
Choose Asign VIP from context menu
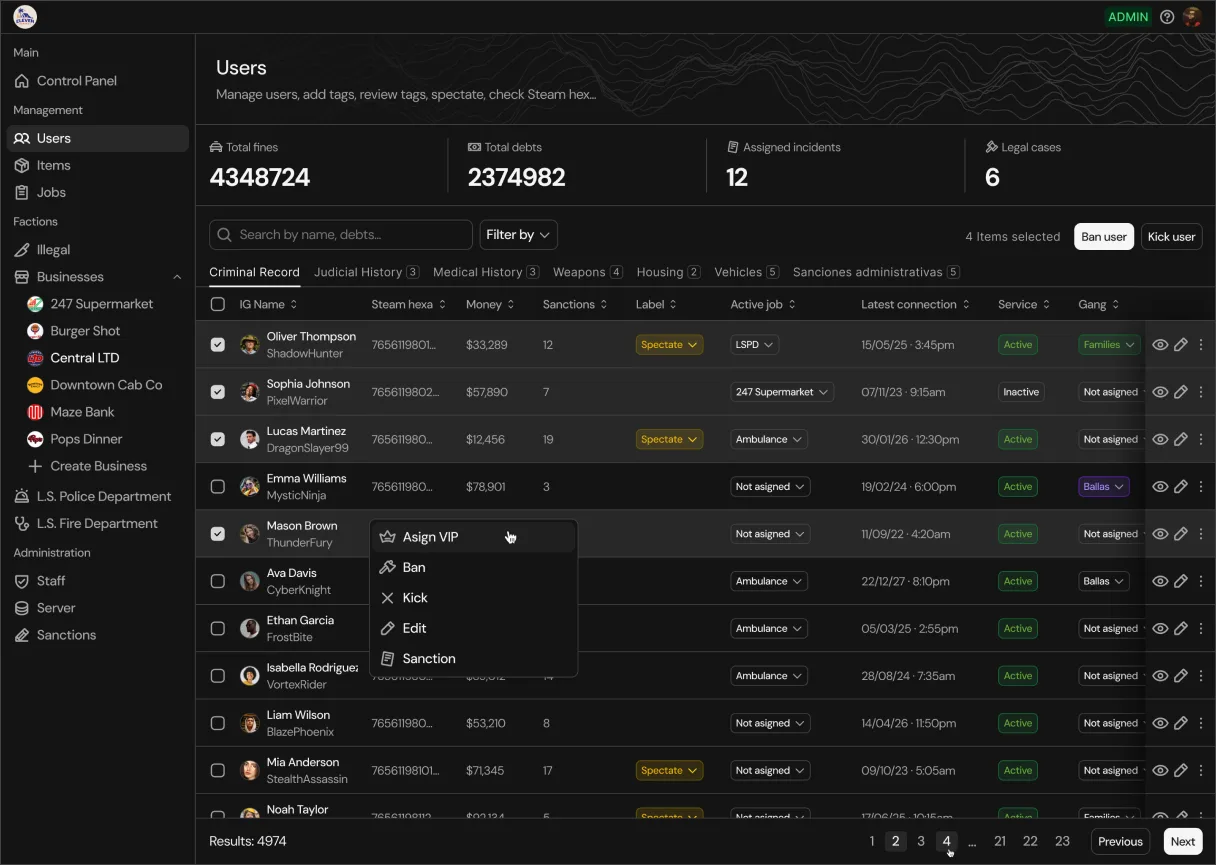click(474, 537)
